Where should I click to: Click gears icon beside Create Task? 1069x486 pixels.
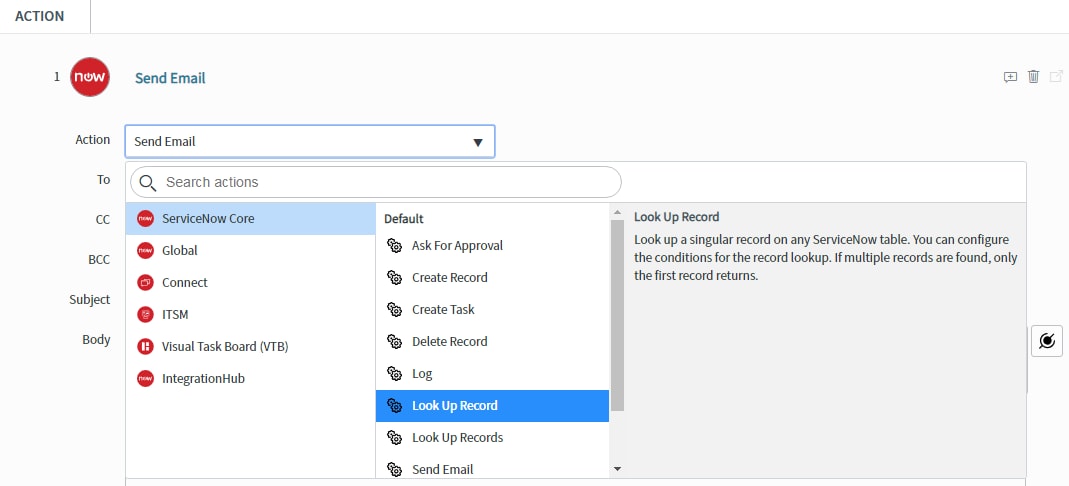coord(394,309)
